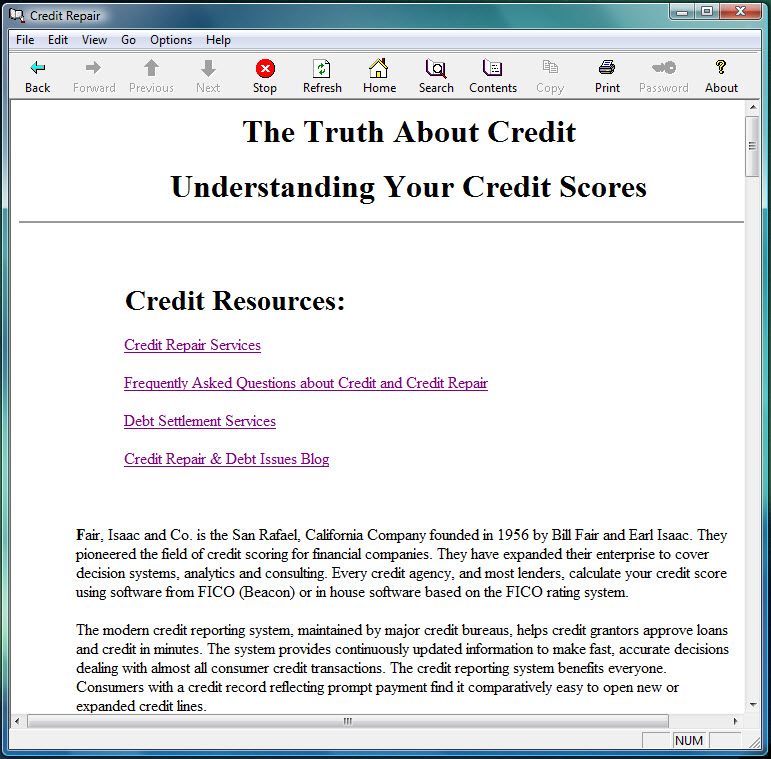771x759 pixels.
Task: Click the Next down-arrow toolbar icon
Action: click(x=208, y=68)
